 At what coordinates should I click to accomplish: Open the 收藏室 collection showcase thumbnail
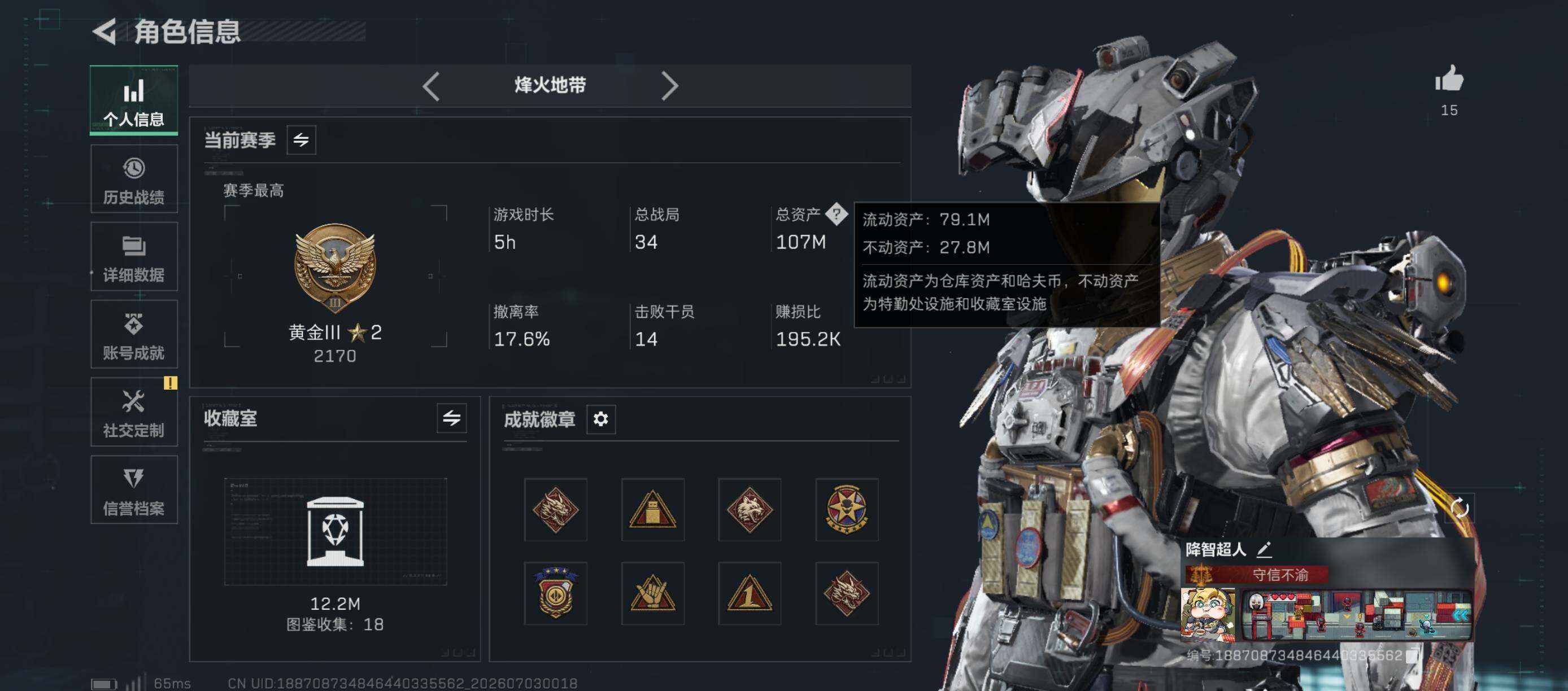point(336,532)
